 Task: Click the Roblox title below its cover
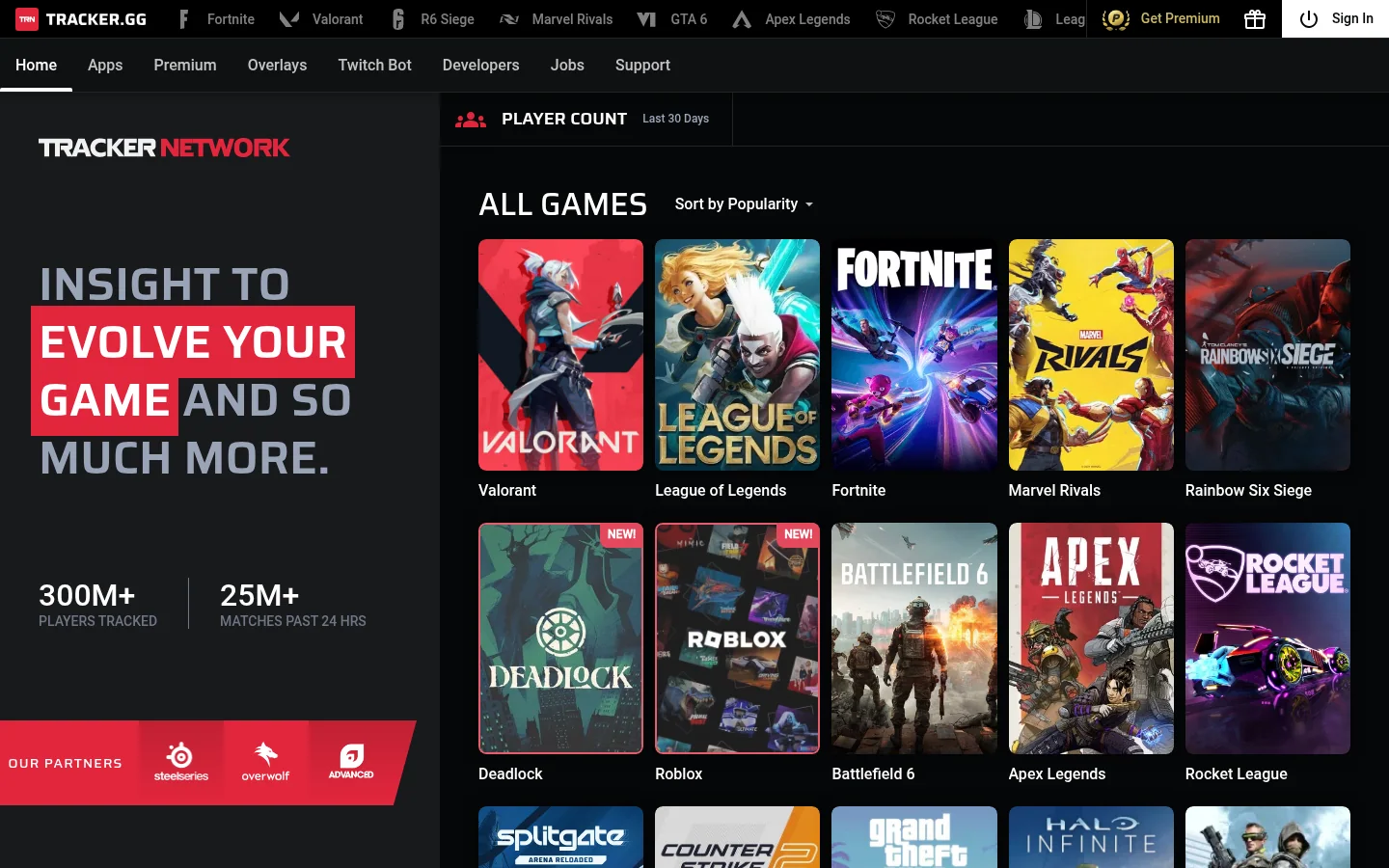tap(679, 773)
